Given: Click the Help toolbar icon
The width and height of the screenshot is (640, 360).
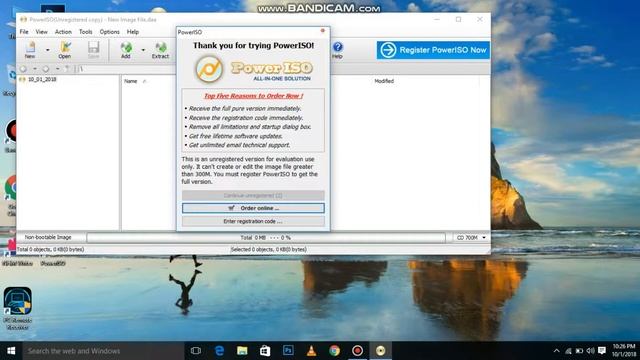Looking at the screenshot, I should point(337,50).
